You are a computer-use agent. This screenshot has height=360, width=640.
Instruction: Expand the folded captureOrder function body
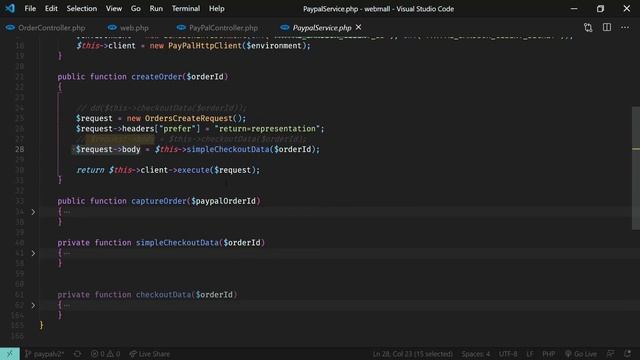33,212
